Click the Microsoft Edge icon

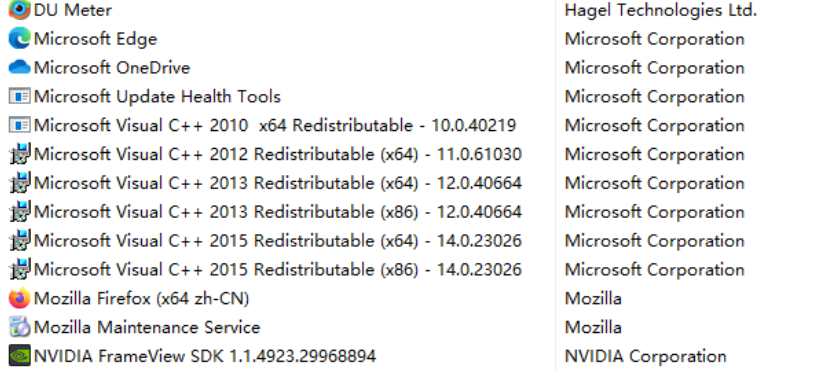19,39
